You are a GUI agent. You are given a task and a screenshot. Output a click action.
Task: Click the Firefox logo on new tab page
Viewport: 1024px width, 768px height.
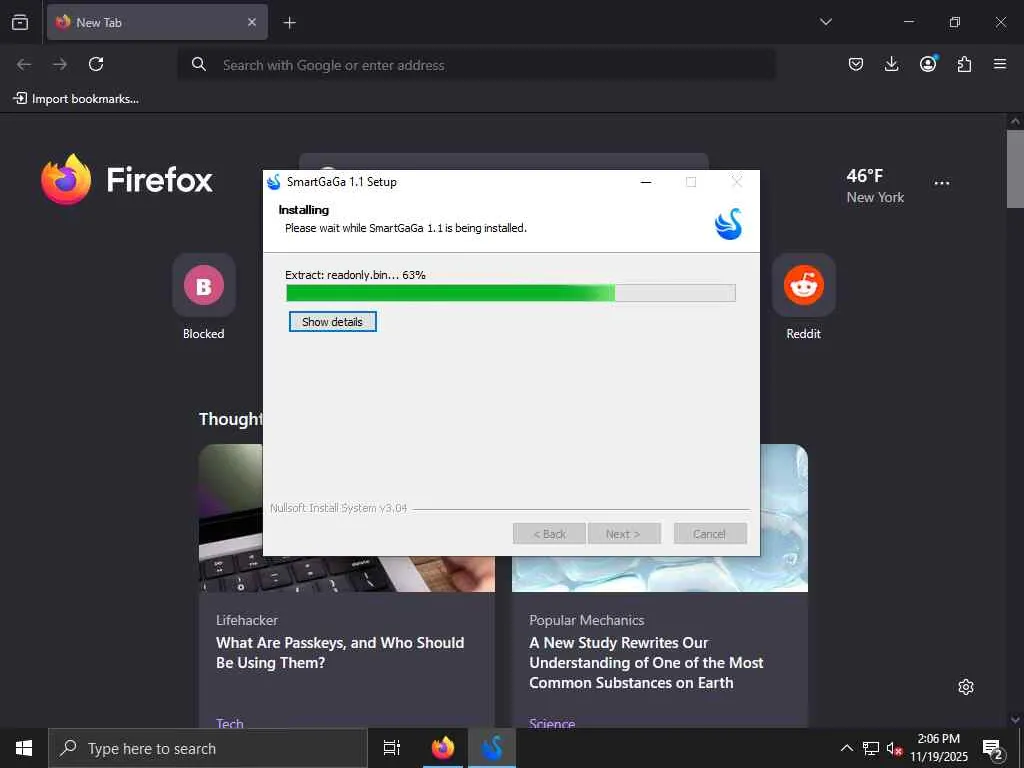[127, 180]
